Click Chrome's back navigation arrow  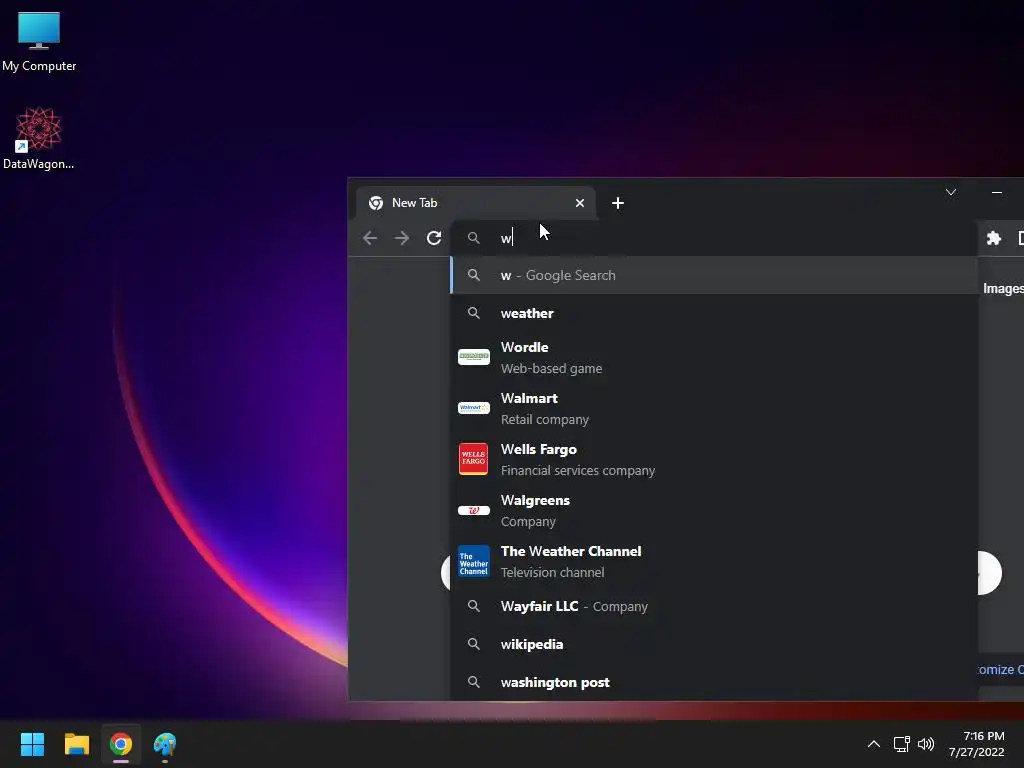coord(370,238)
